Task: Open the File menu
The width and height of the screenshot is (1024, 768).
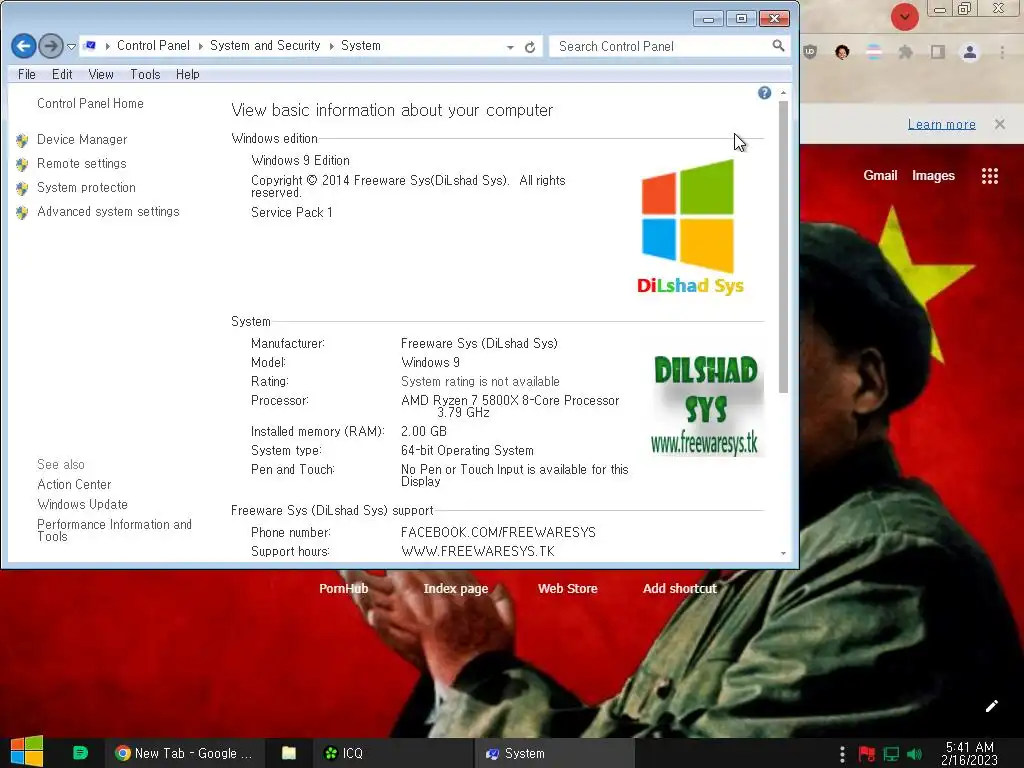Action: pos(27,74)
